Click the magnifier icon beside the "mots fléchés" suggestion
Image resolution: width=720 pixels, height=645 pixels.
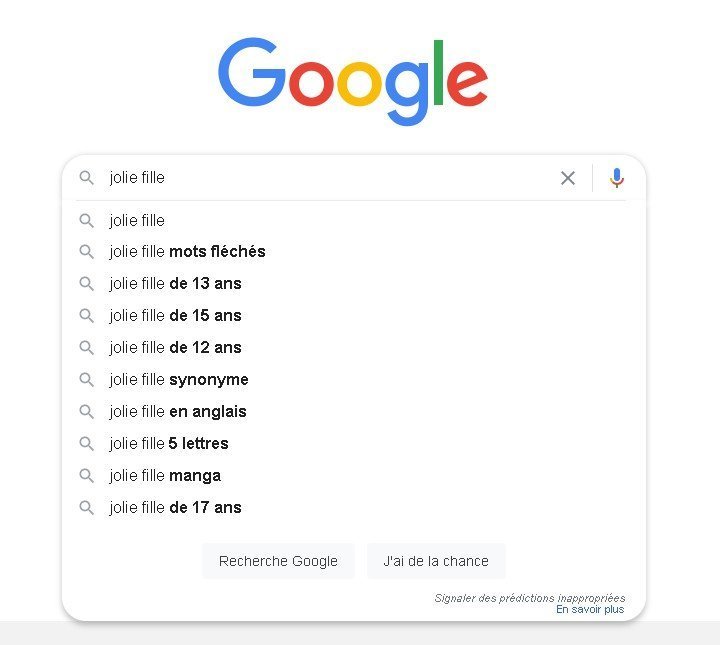point(87,252)
